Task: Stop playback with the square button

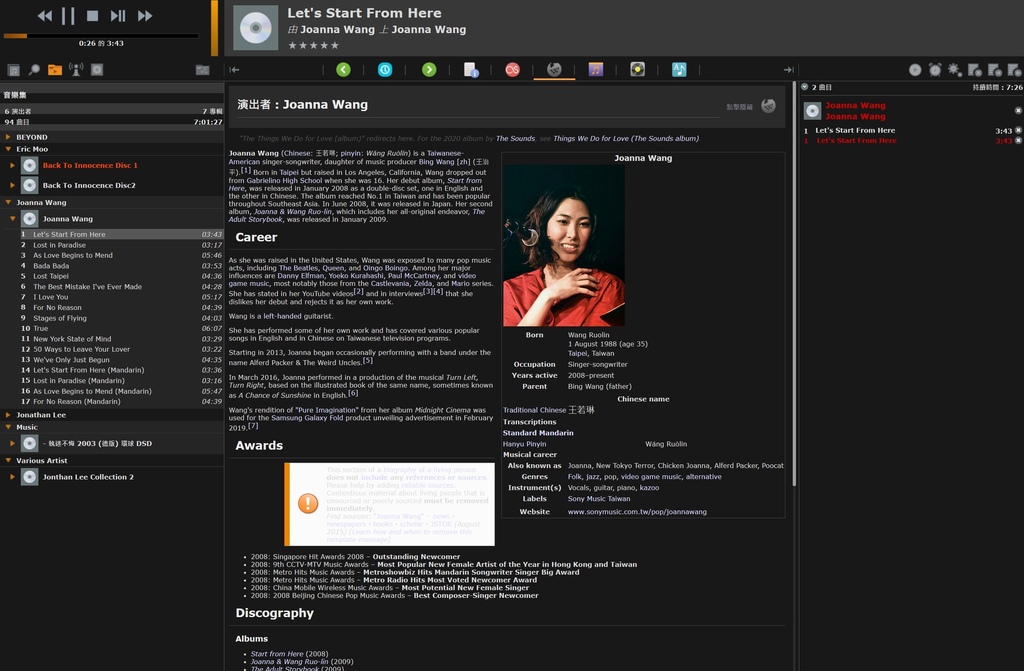Action: [93, 16]
